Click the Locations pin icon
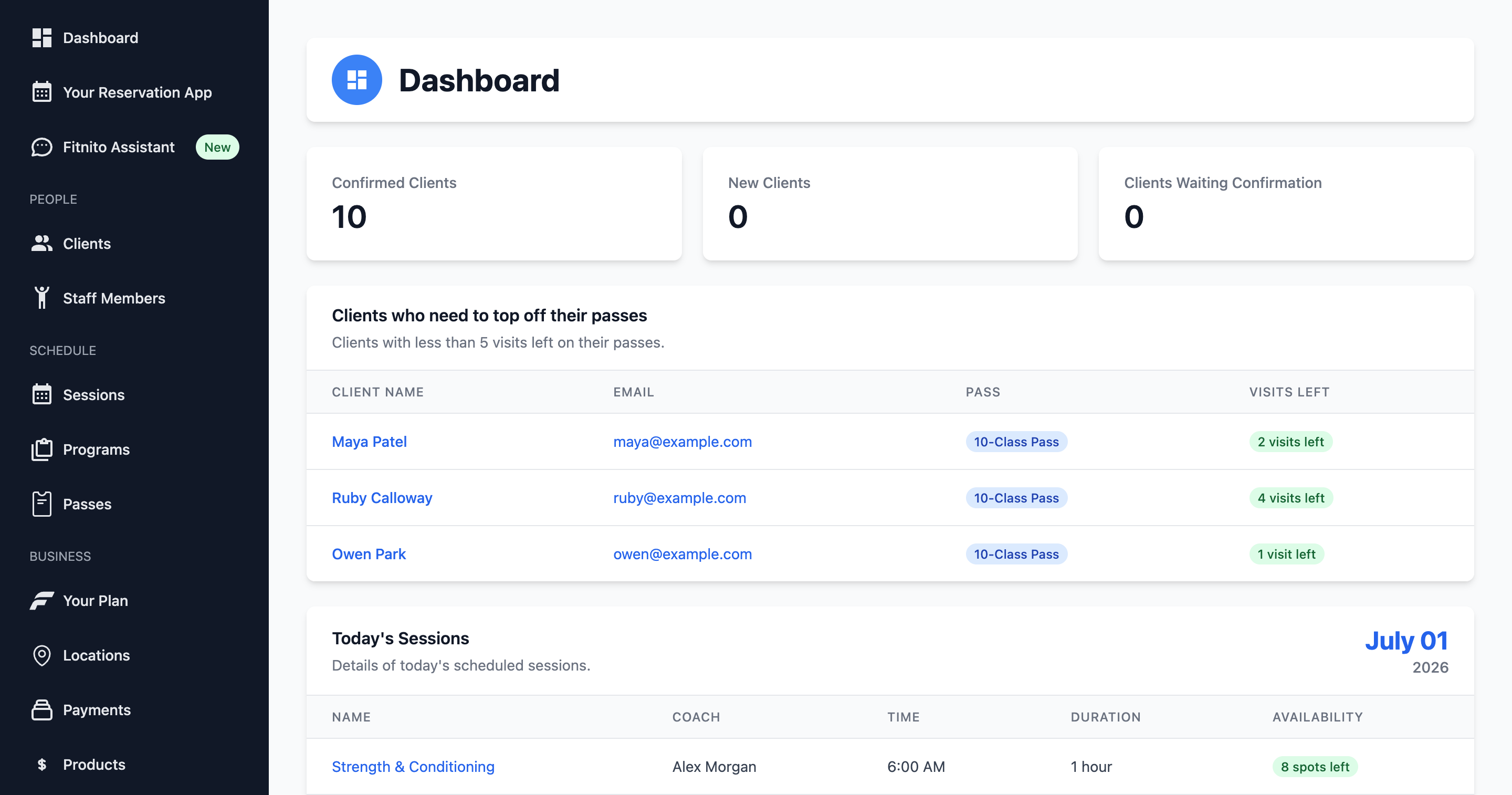1512x795 pixels. (x=41, y=655)
